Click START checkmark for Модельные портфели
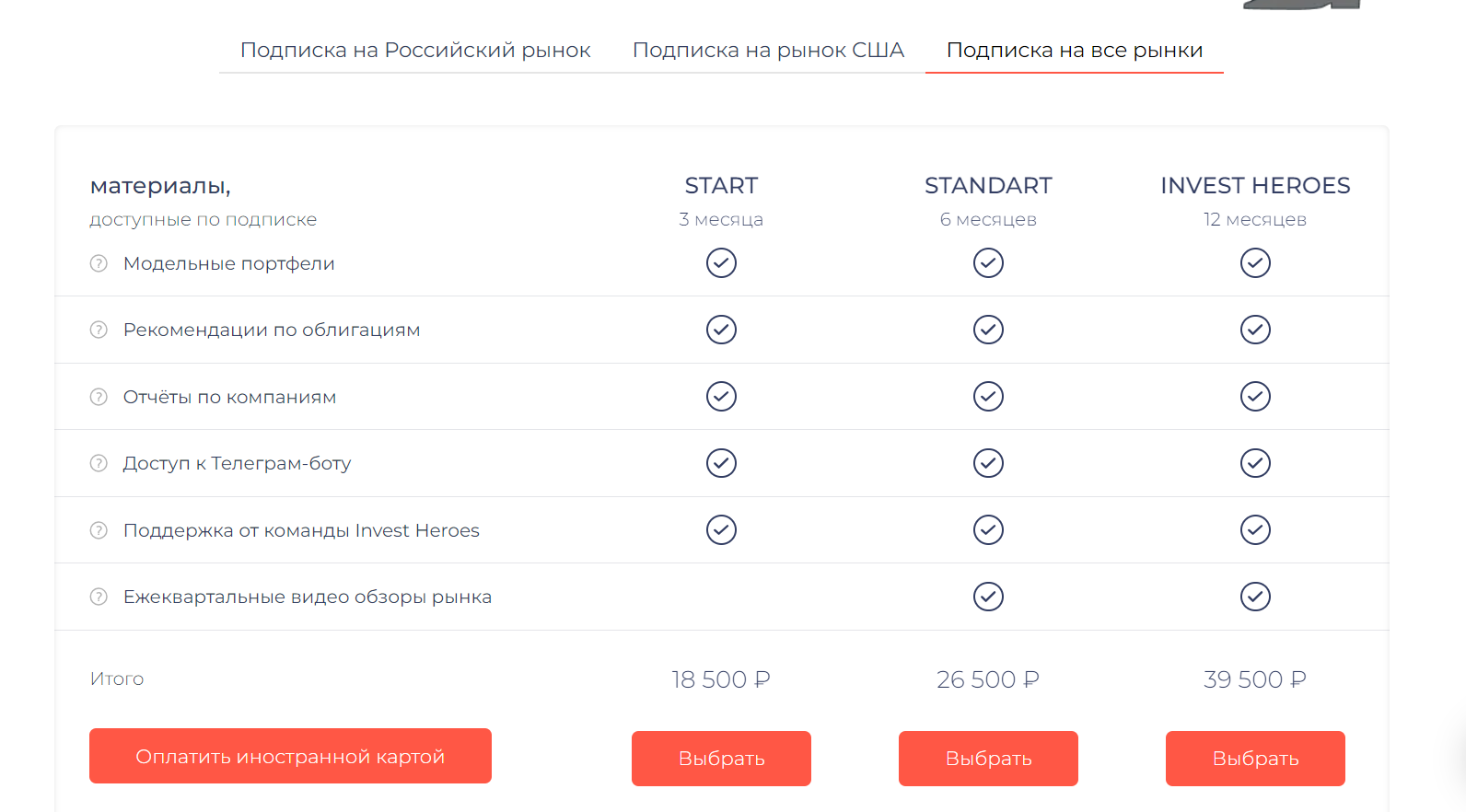 (x=721, y=263)
